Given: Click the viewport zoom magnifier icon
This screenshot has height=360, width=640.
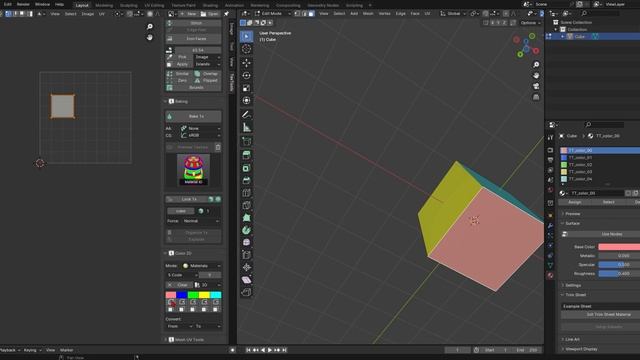Looking at the screenshot, I should tap(536, 65).
